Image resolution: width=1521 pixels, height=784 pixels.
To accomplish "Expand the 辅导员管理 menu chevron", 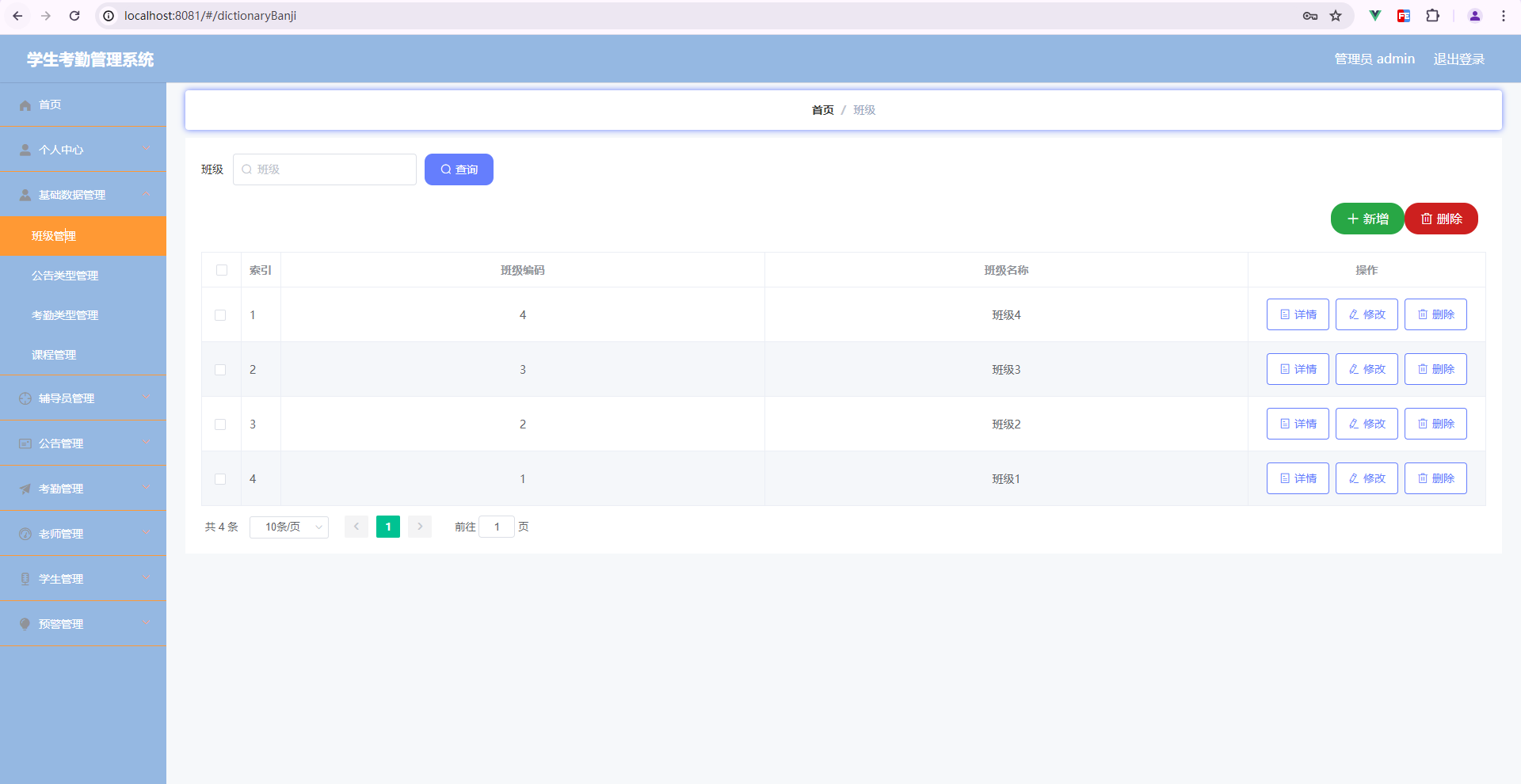I will (147, 398).
